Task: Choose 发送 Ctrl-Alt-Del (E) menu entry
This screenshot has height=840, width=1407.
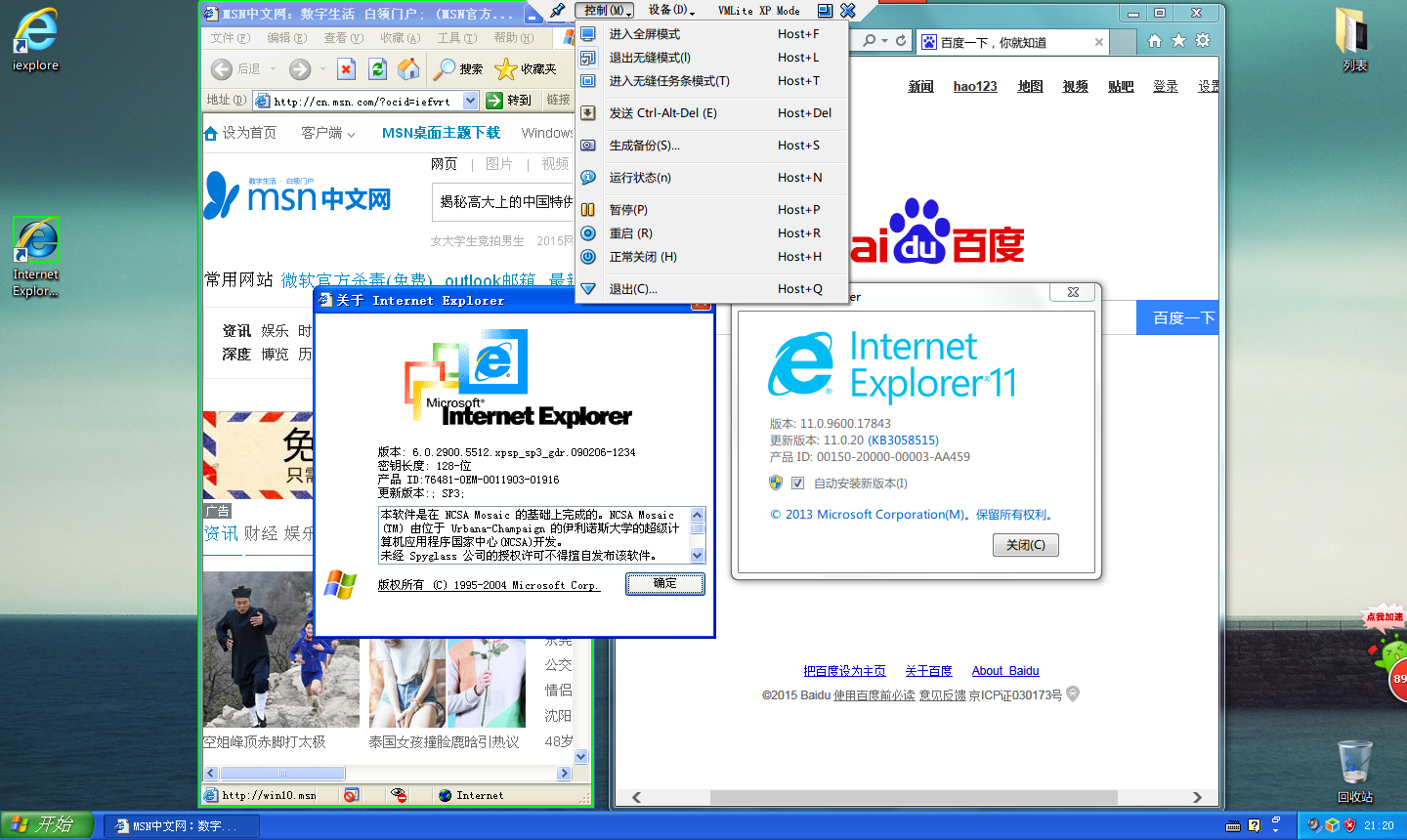Action: [x=711, y=113]
